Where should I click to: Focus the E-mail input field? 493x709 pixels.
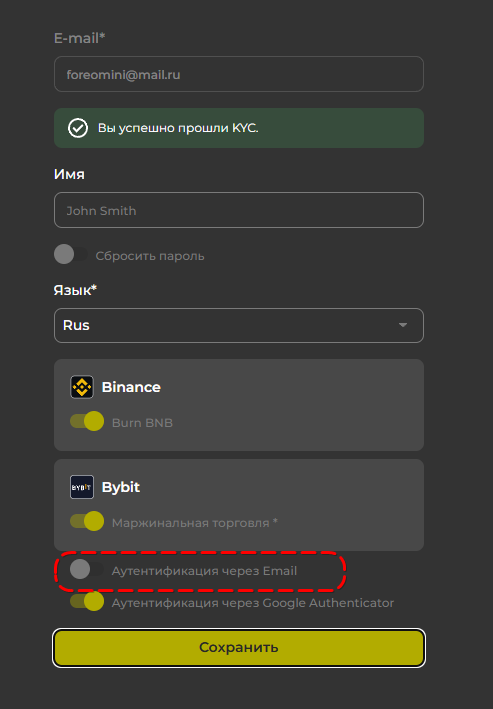pyautogui.click(x=239, y=74)
